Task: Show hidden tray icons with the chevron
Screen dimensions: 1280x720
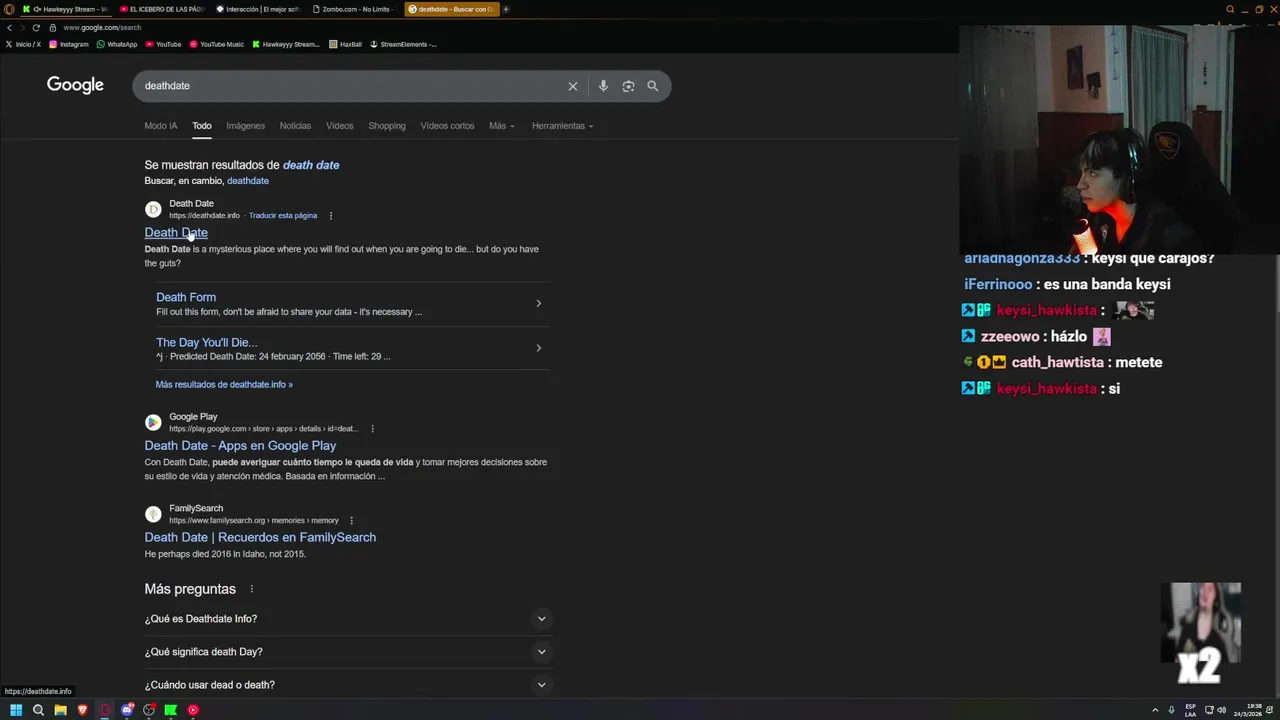Action: point(1155,710)
